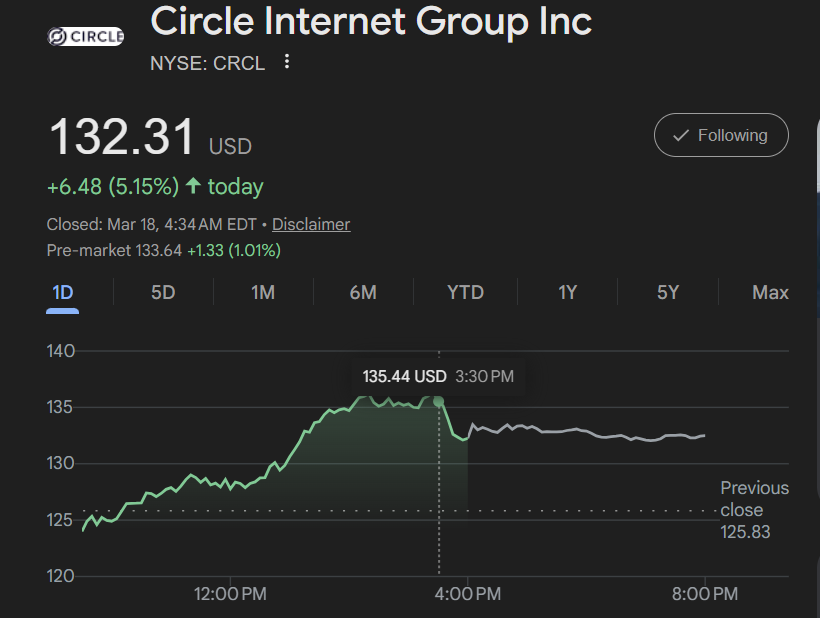This screenshot has height=618, width=820.
Task: View the 1Y performance chart
Action: point(566,292)
